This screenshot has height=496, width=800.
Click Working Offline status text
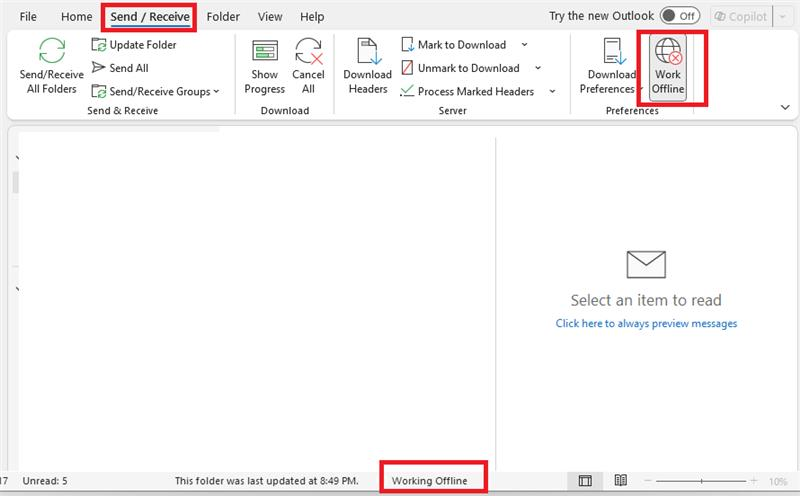coord(430,481)
